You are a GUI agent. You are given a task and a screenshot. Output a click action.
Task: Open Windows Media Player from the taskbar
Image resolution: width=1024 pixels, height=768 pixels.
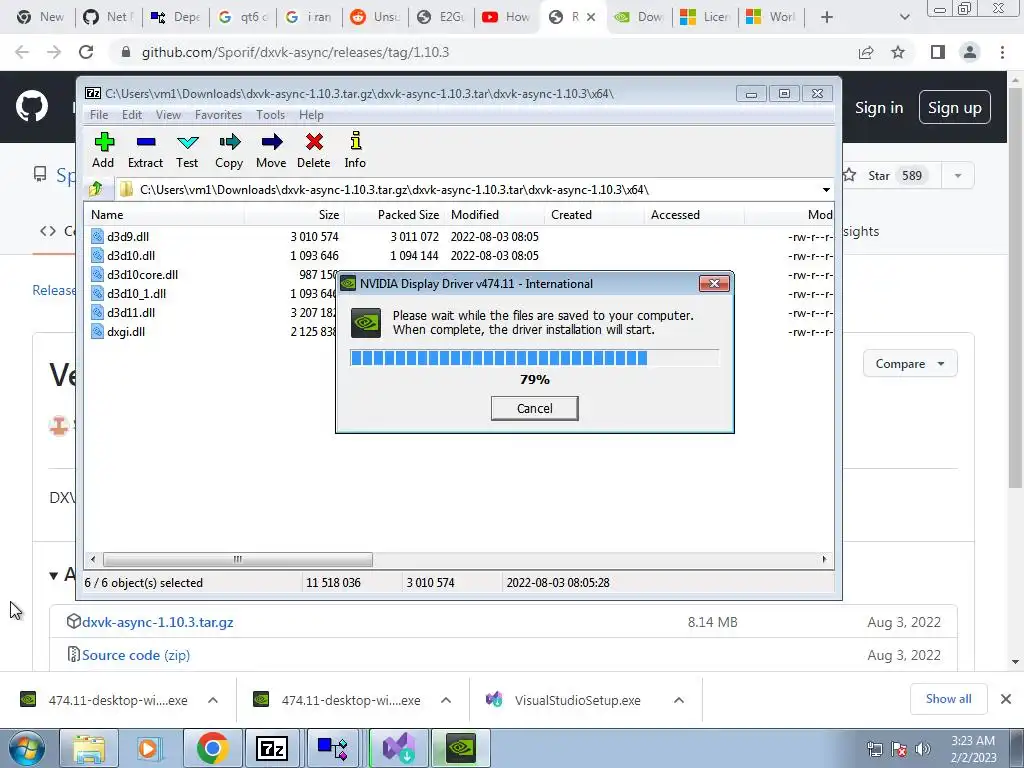coord(148,748)
